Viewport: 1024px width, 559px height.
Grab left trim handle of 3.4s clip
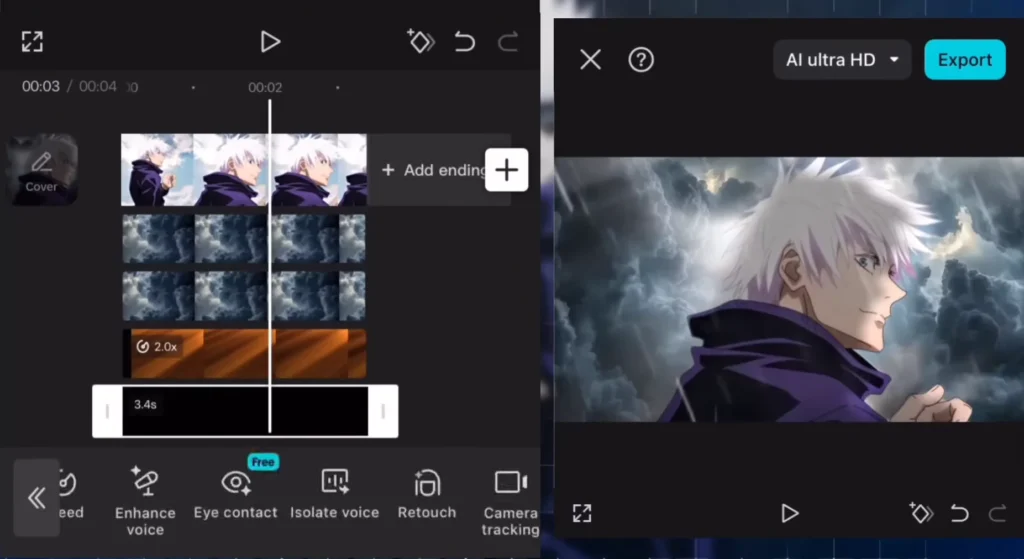point(107,411)
